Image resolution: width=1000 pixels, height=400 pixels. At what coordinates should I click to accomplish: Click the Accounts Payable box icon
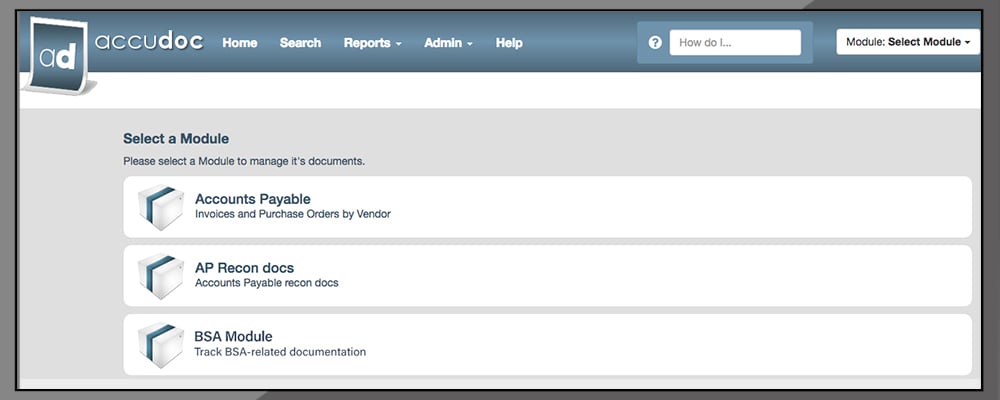[x=160, y=207]
